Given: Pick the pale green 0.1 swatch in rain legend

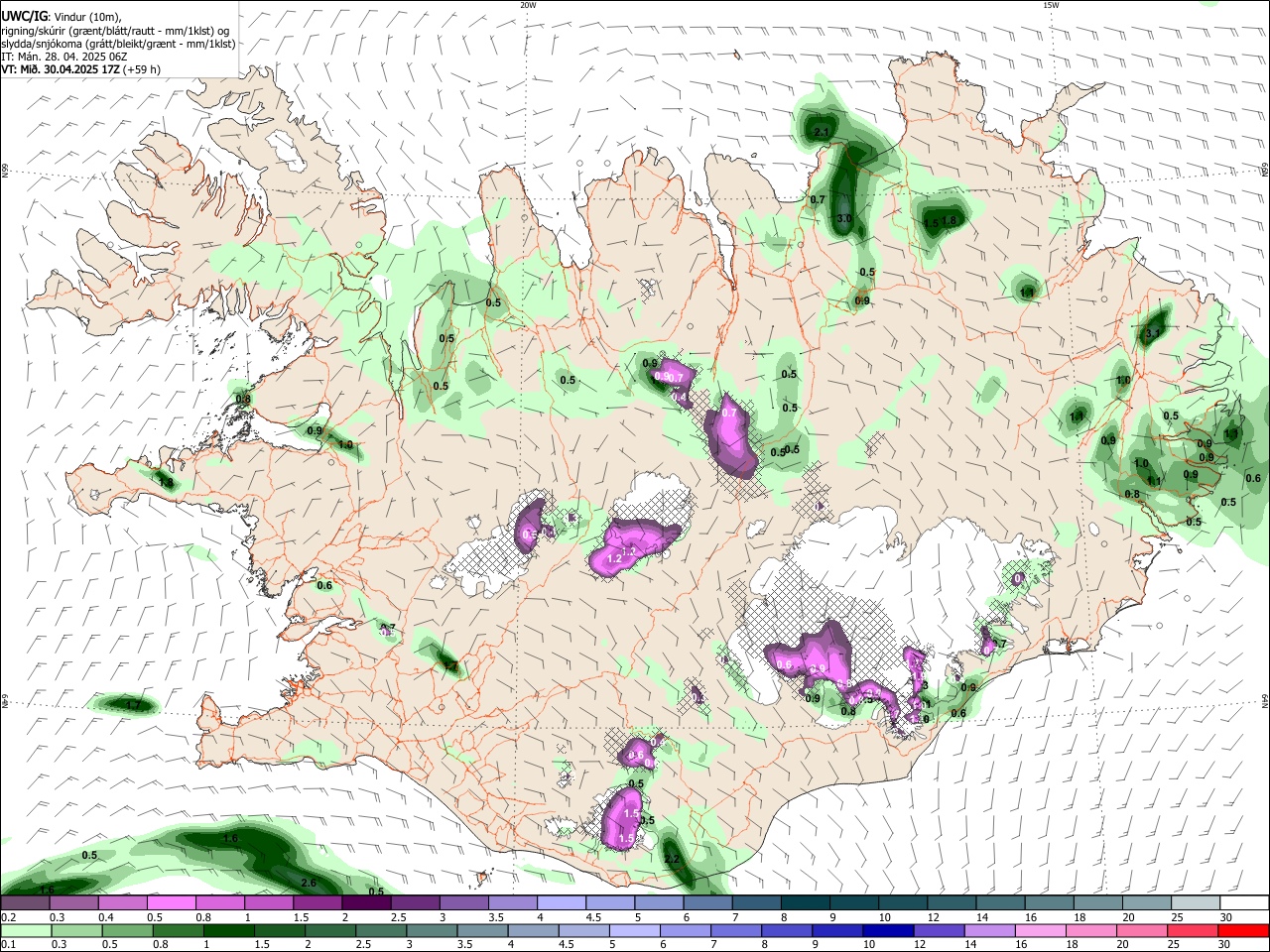Looking at the screenshot, I should click(x=25, y=930).
